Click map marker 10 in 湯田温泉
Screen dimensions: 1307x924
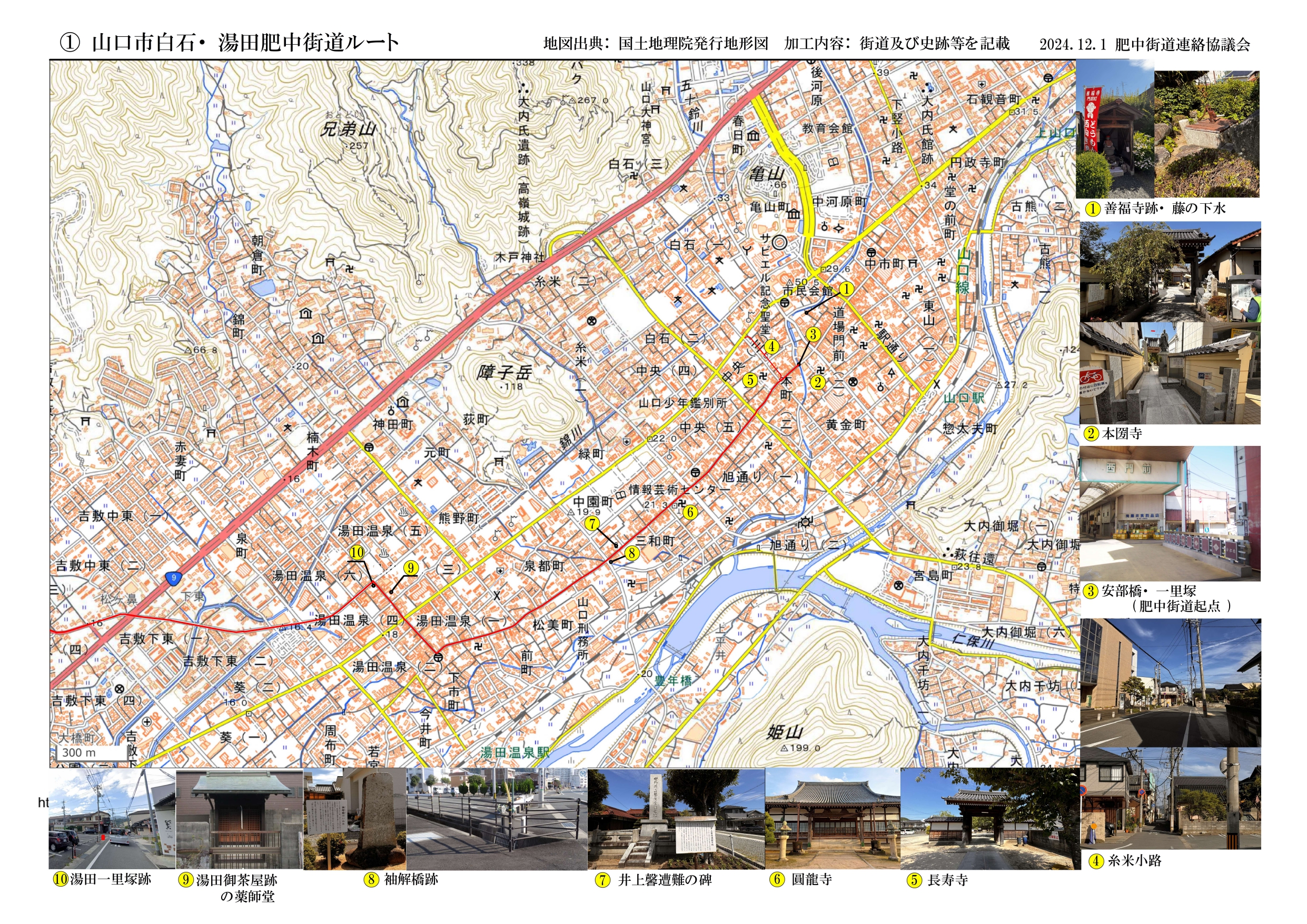(x=357, y=552)
